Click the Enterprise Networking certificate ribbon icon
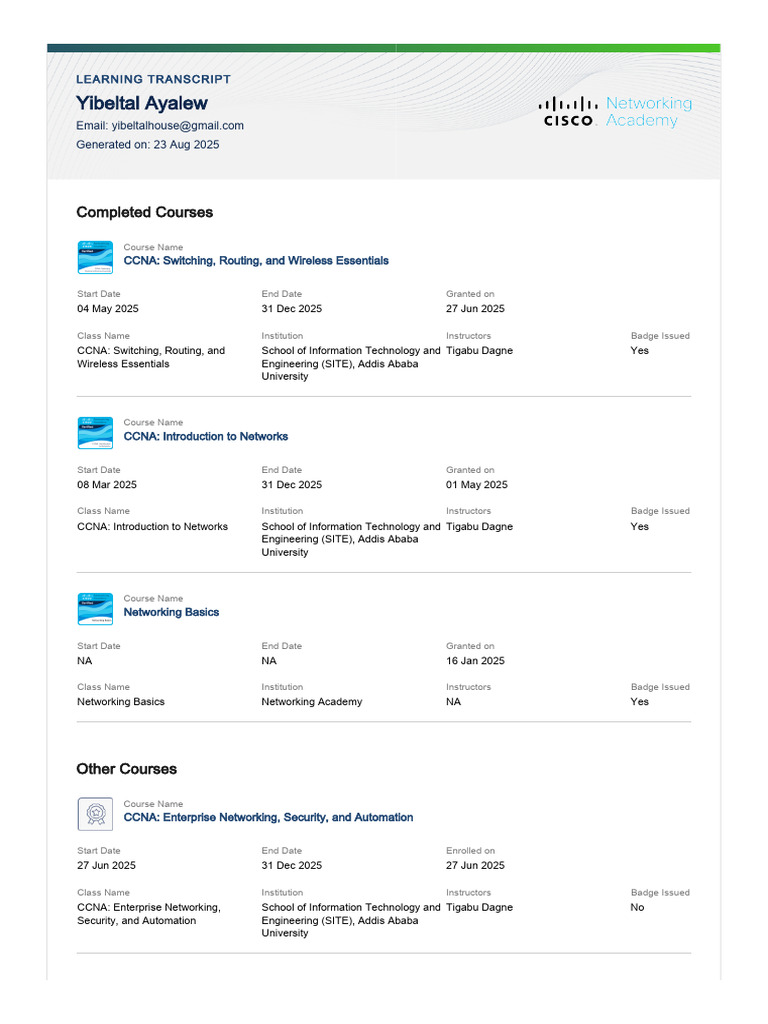The image size is (768, 1024). 95,814
